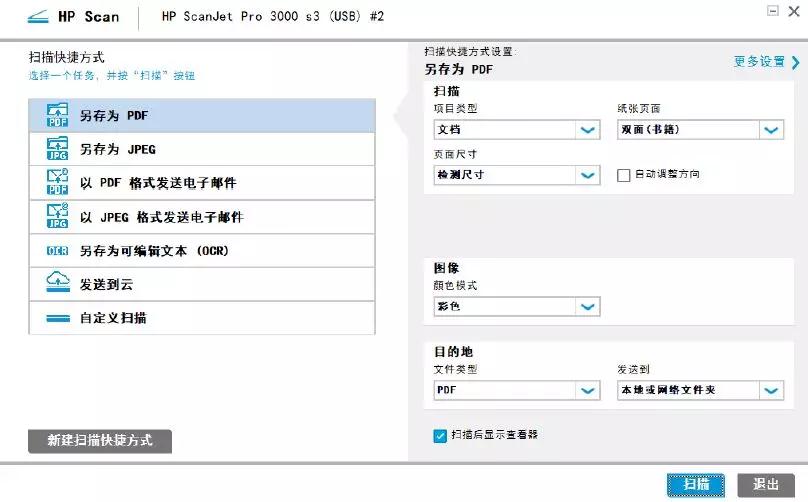Click the HP Scan logo icon
The image size is (808, 502).
pyautogui.click(x=38, y=17)
